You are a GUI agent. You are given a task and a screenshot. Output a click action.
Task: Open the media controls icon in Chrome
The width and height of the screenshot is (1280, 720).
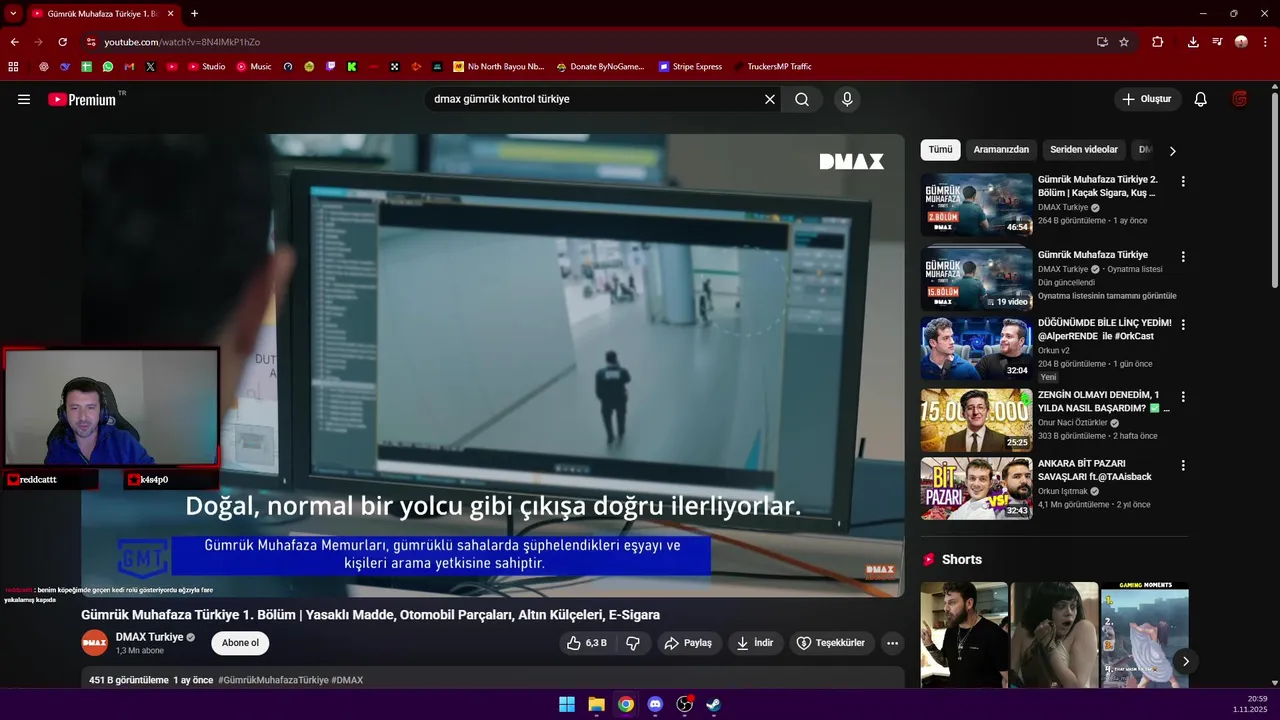click(1217, 42)
